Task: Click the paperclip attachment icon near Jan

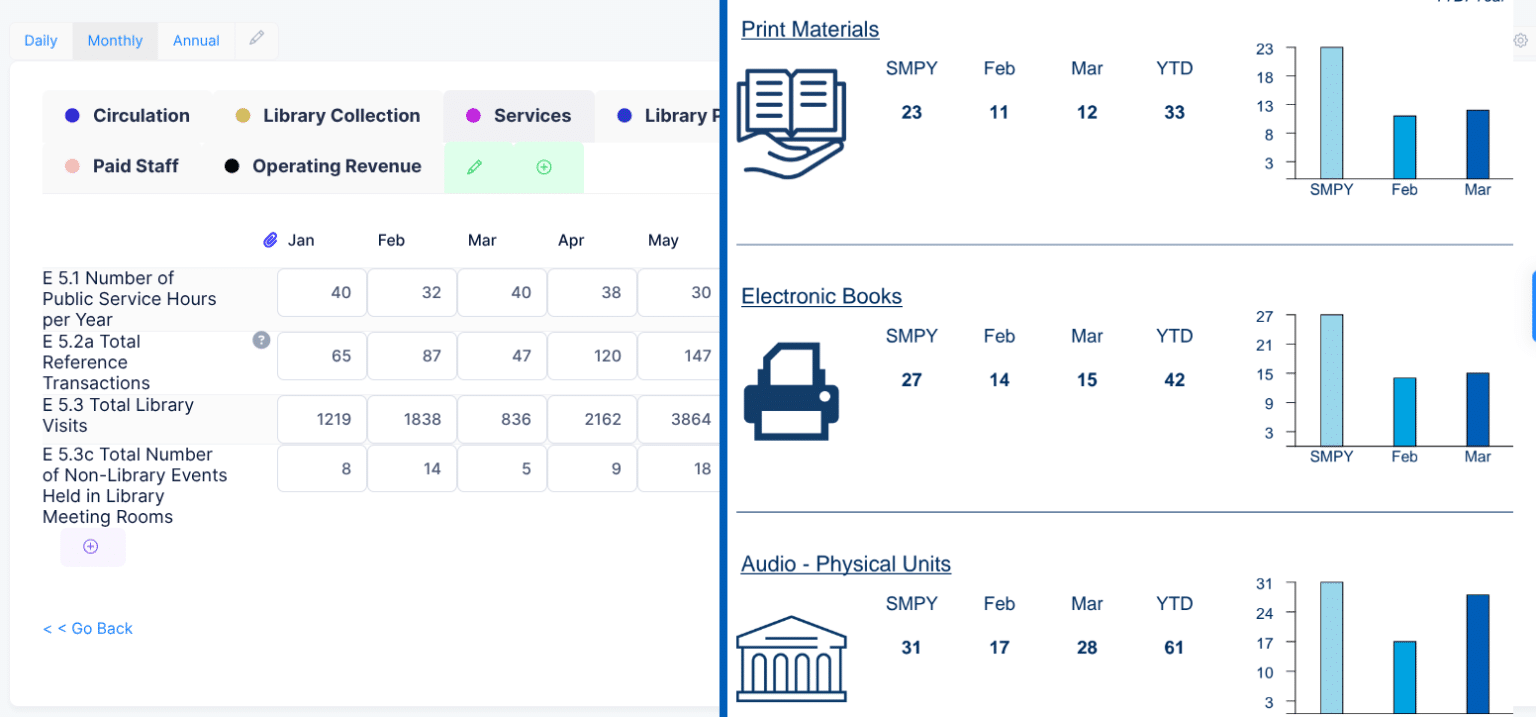Action: click(x=270, y=240)
